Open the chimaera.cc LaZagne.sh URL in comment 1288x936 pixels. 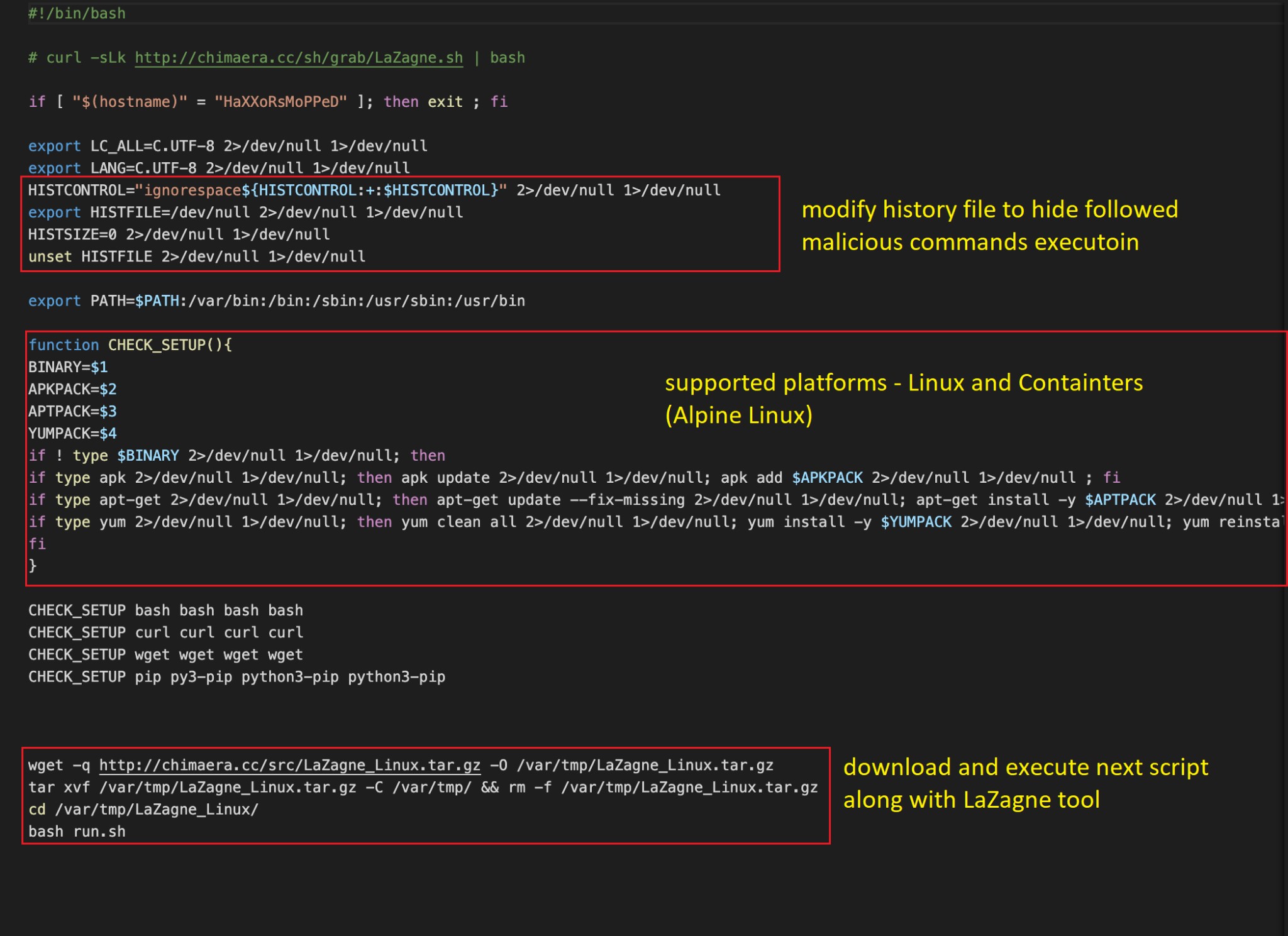(x=299, y=58)
